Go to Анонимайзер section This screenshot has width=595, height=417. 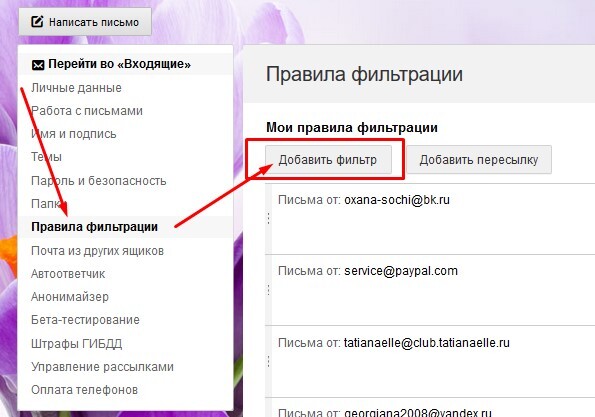tap(70, 297)
